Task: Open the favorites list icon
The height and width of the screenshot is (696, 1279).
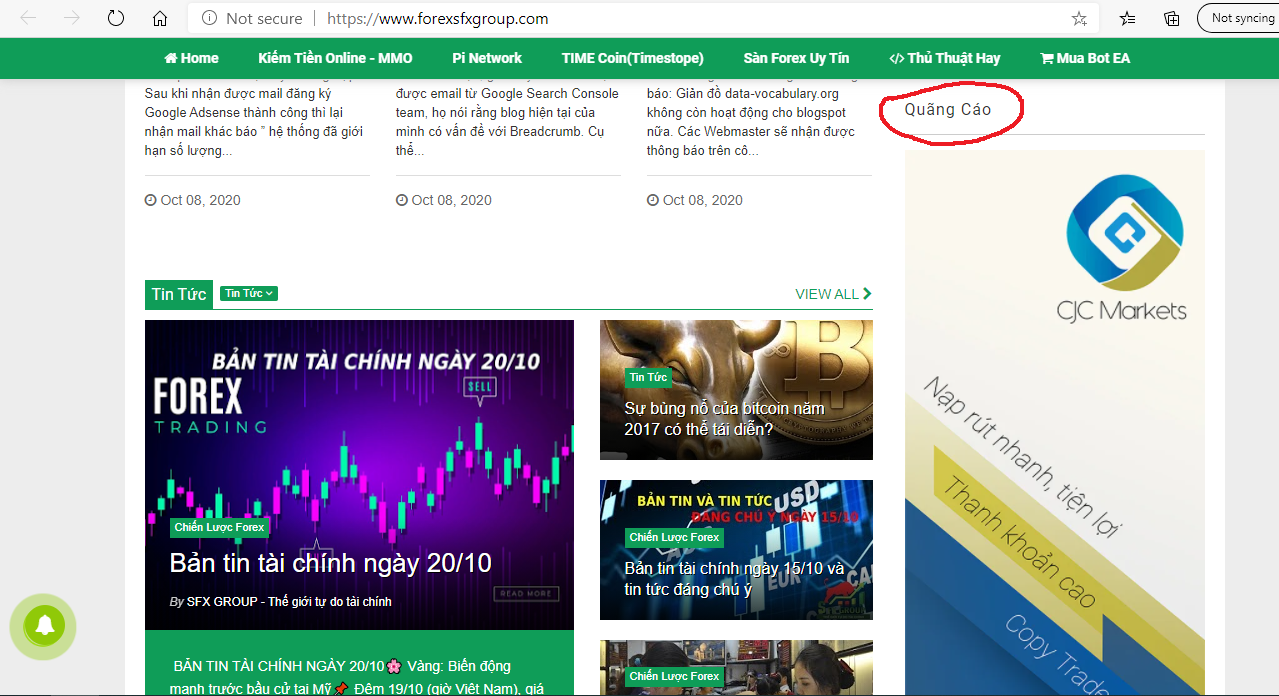Action: click(1127, 18)
